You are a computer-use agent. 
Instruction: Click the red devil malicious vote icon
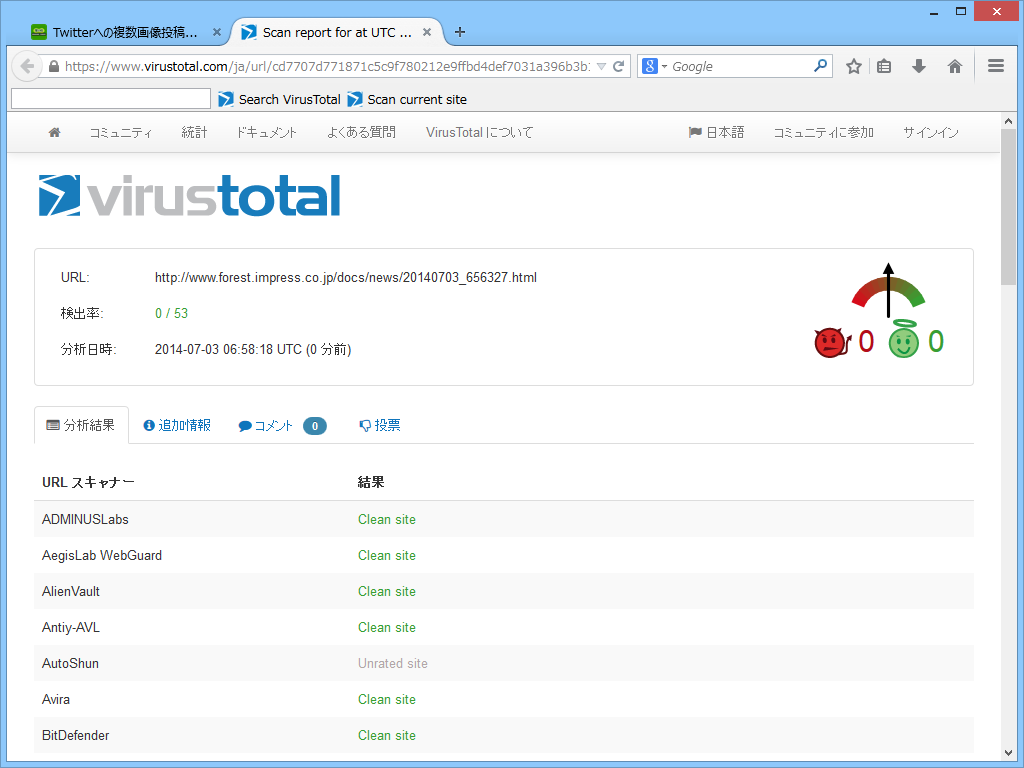click(832, 342)
